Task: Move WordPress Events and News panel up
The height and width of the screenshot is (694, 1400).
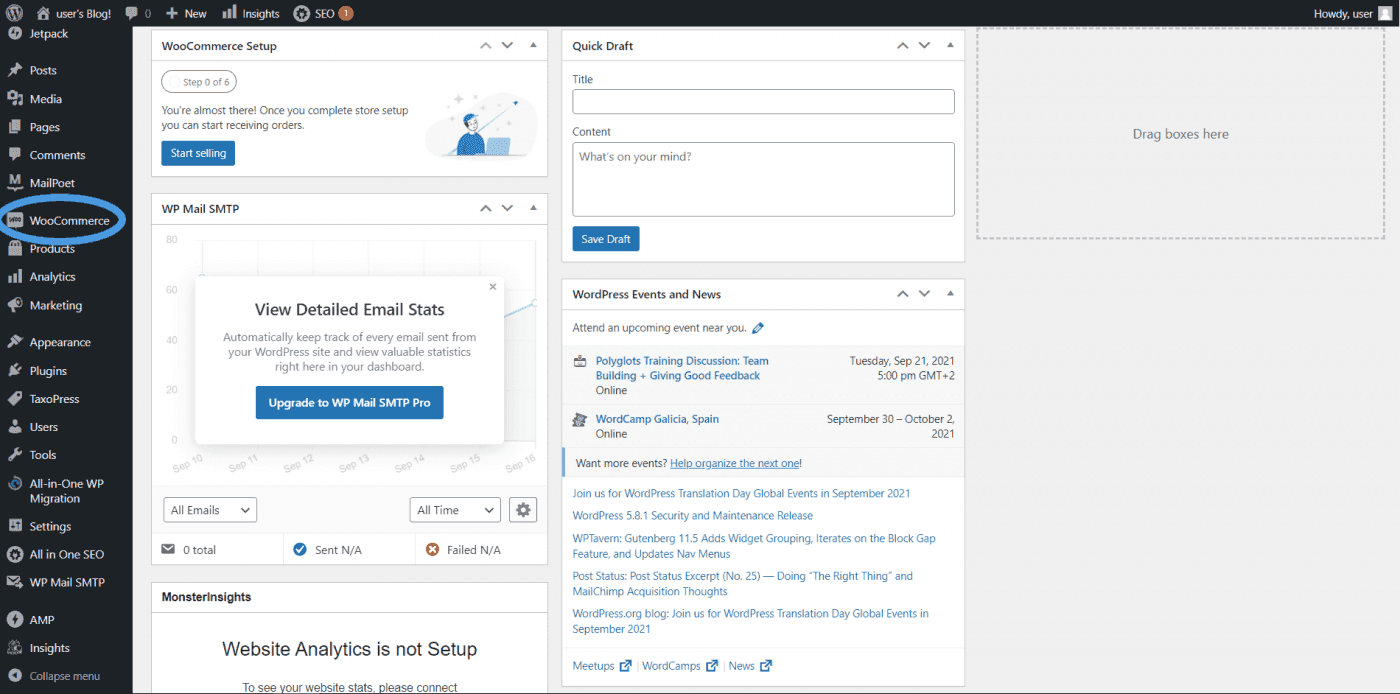Action: tap(902, 294)
